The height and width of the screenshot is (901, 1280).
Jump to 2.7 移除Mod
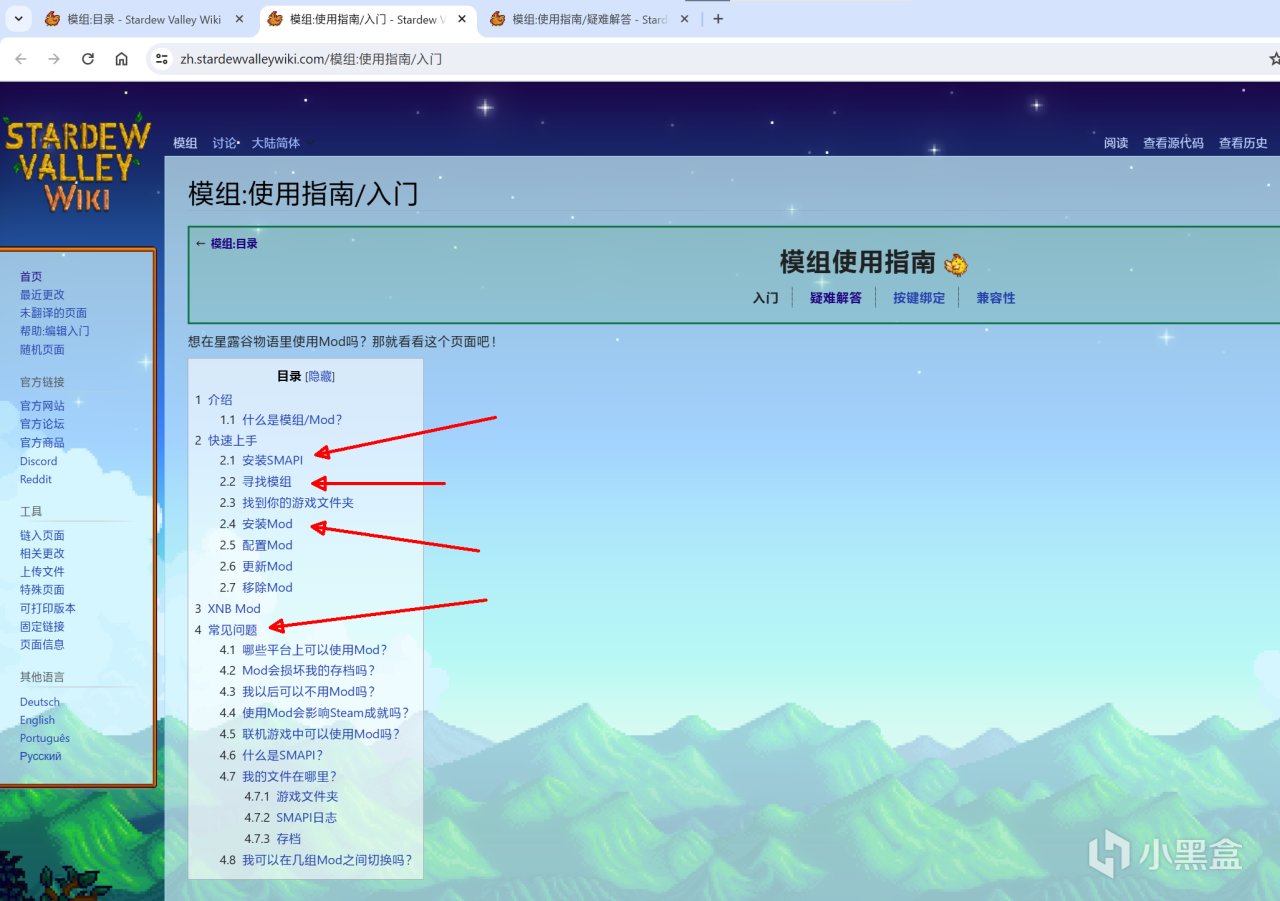pos(256,587)
